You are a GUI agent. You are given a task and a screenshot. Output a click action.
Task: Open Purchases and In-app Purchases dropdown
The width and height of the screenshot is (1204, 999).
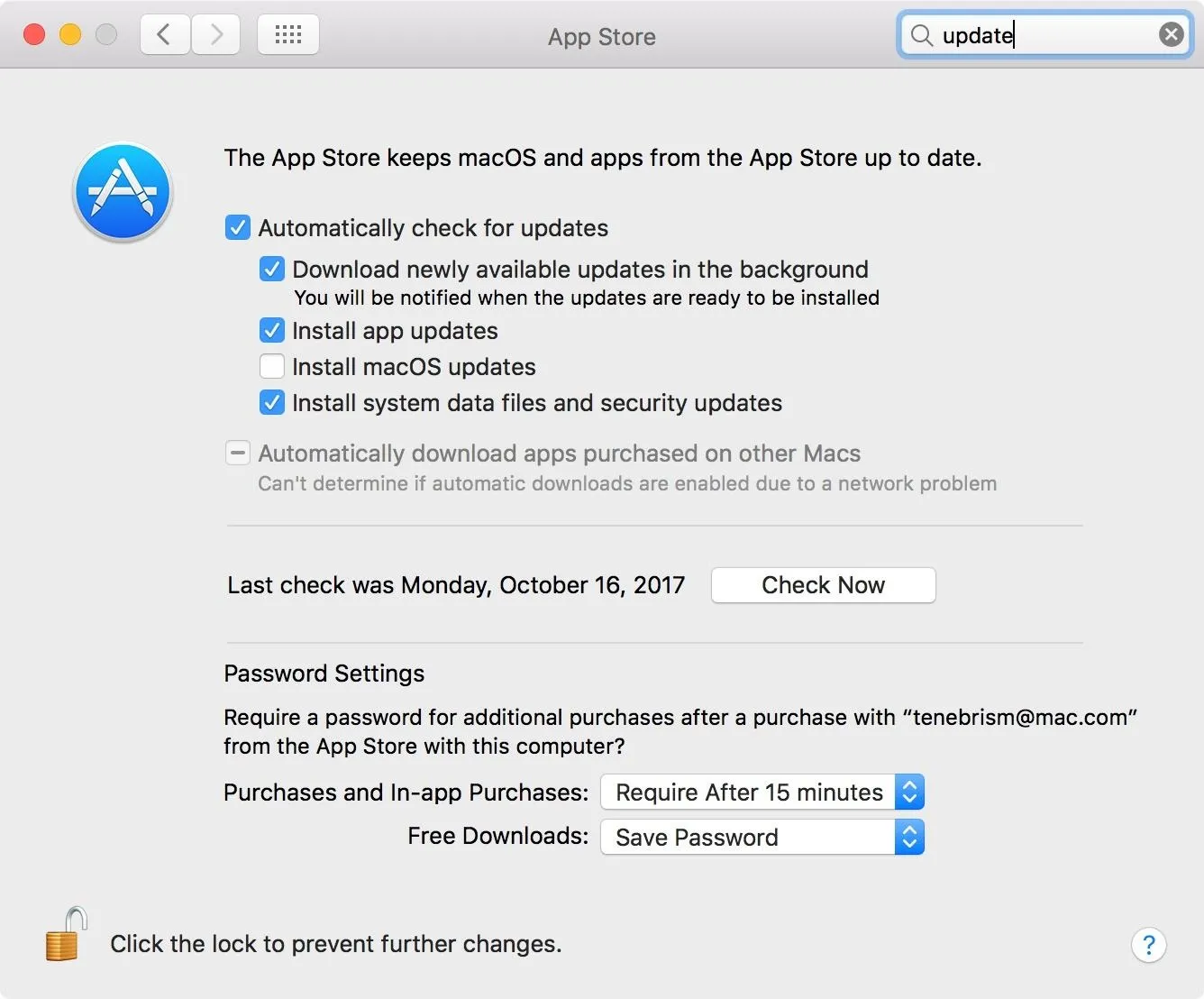(762, 792)
